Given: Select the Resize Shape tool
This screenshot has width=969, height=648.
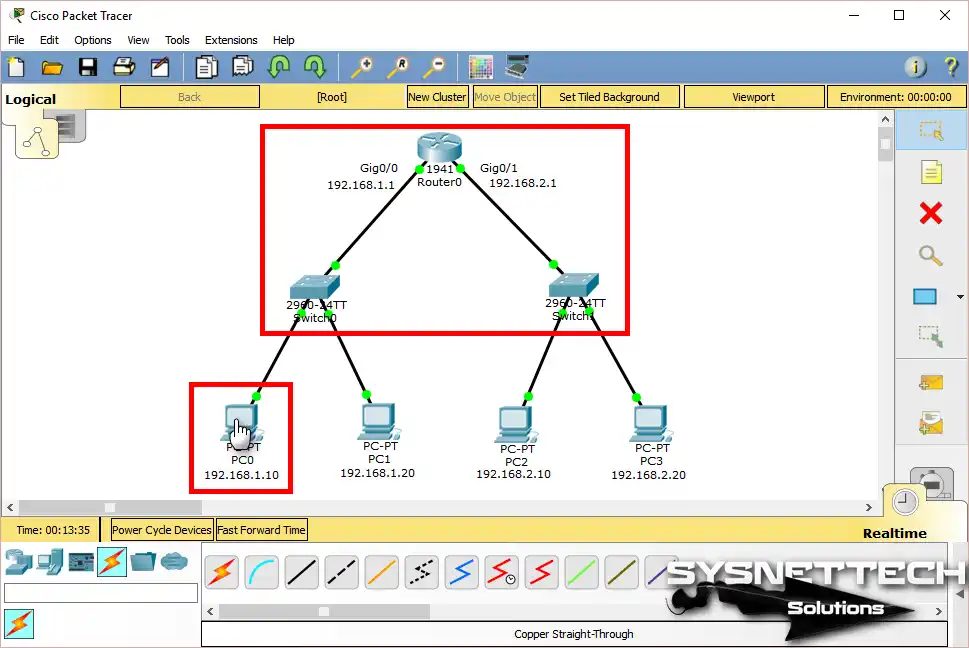Looking at the screenshot, I should 931,337.
